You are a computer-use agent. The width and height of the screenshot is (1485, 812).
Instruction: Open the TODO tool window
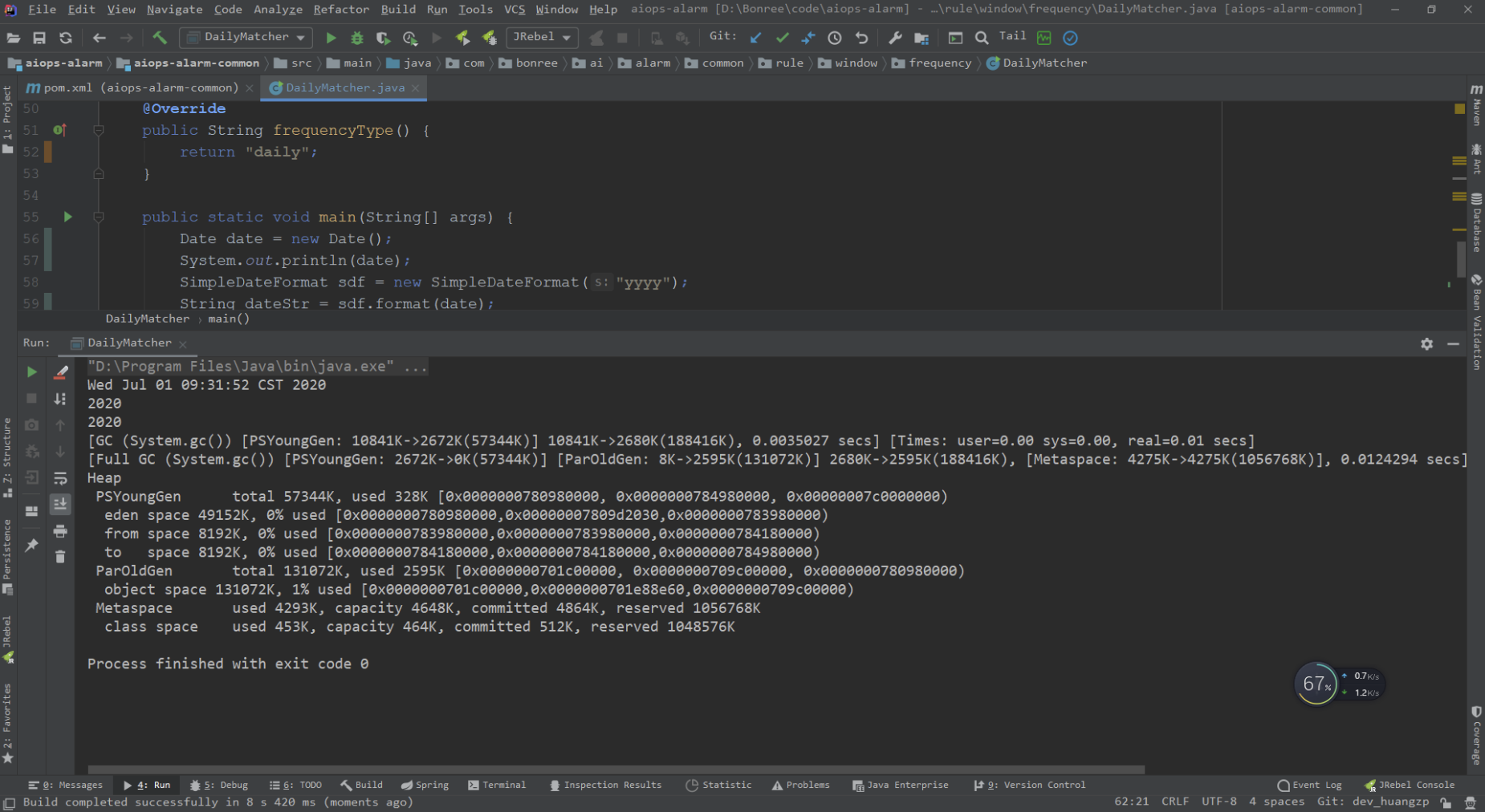295,786
